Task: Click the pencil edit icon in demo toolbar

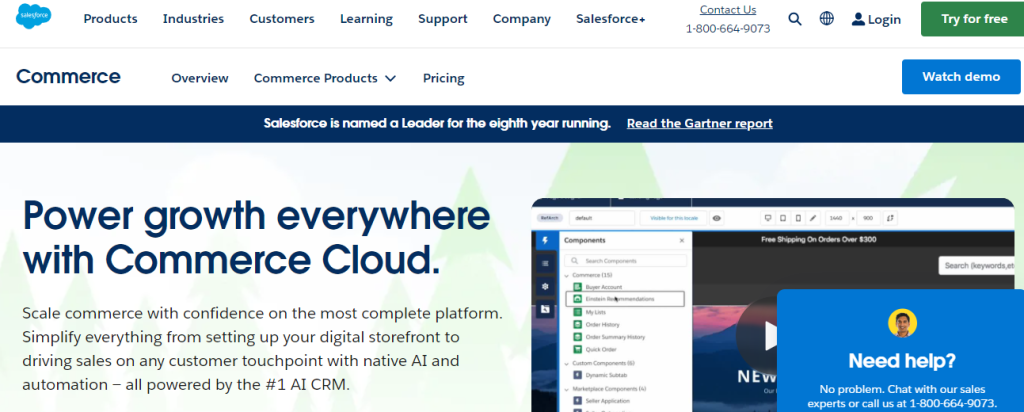Action: 812,218
